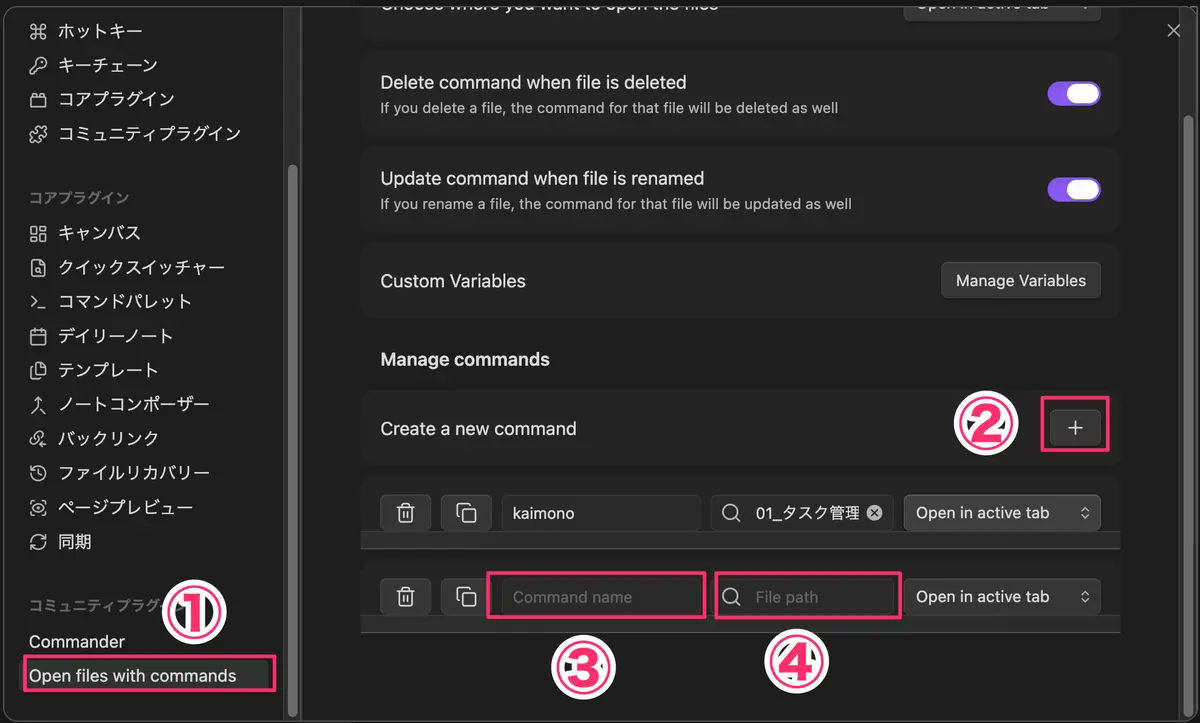Clear the 01_タスク管理 file path with x icon
This screenshot has height=723, width=1200.
(x=874, y=513)
